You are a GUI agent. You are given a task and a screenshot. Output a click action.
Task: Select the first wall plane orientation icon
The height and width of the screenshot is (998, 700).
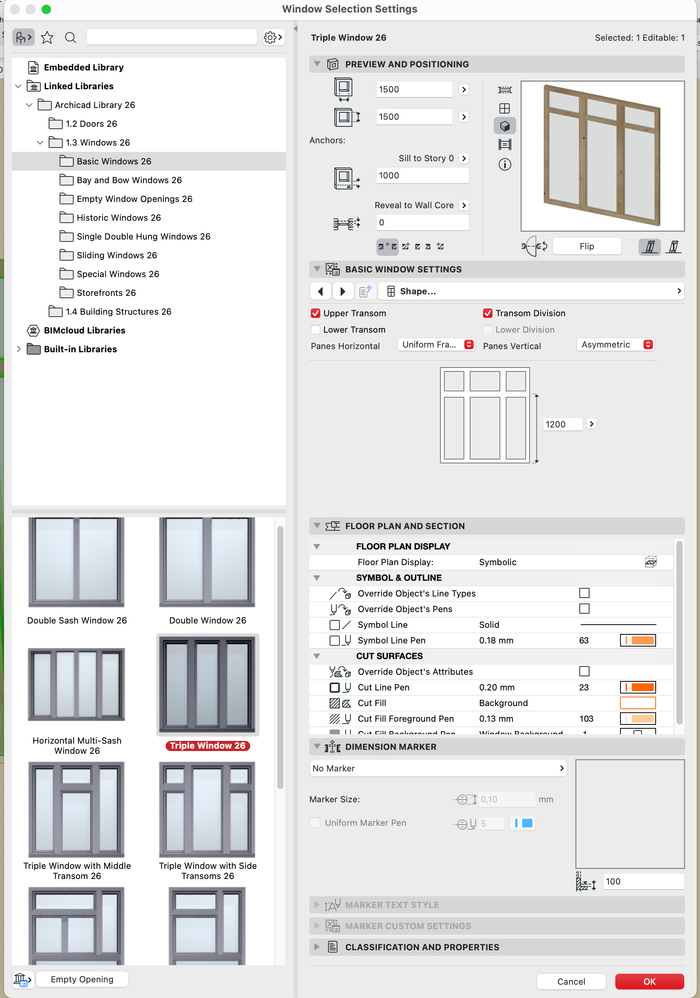[x=649, y=246]
